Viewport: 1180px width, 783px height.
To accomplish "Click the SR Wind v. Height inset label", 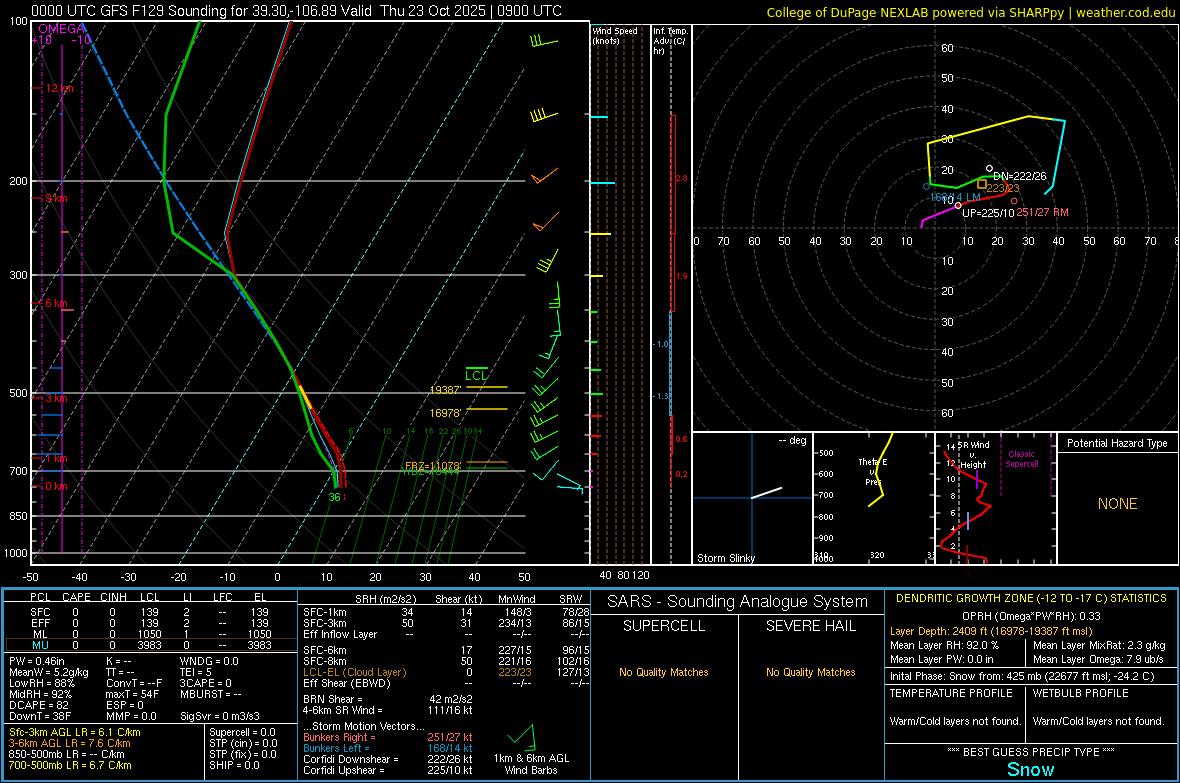I will pyautogui.click(x=973, y=455).
